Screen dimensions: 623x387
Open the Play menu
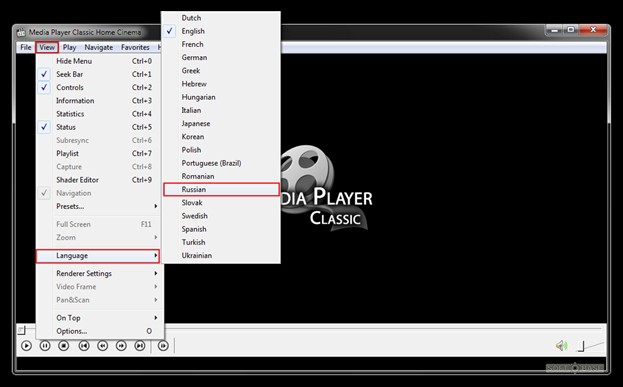tap(69, 47)
